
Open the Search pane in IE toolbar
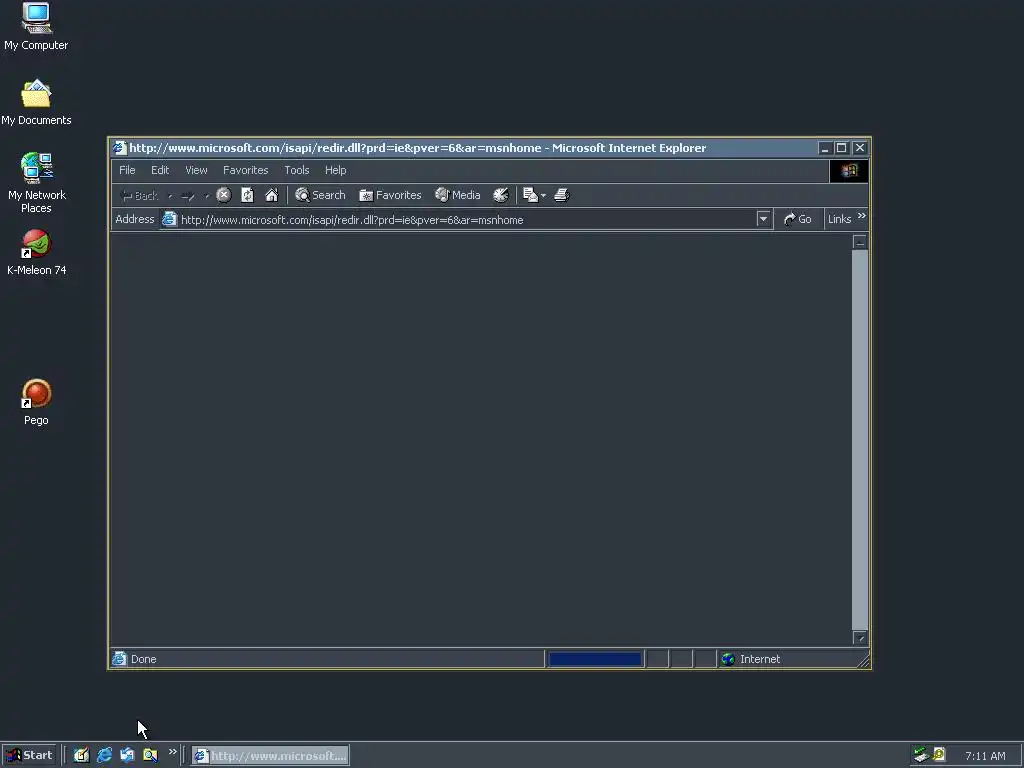click(320, 195)
